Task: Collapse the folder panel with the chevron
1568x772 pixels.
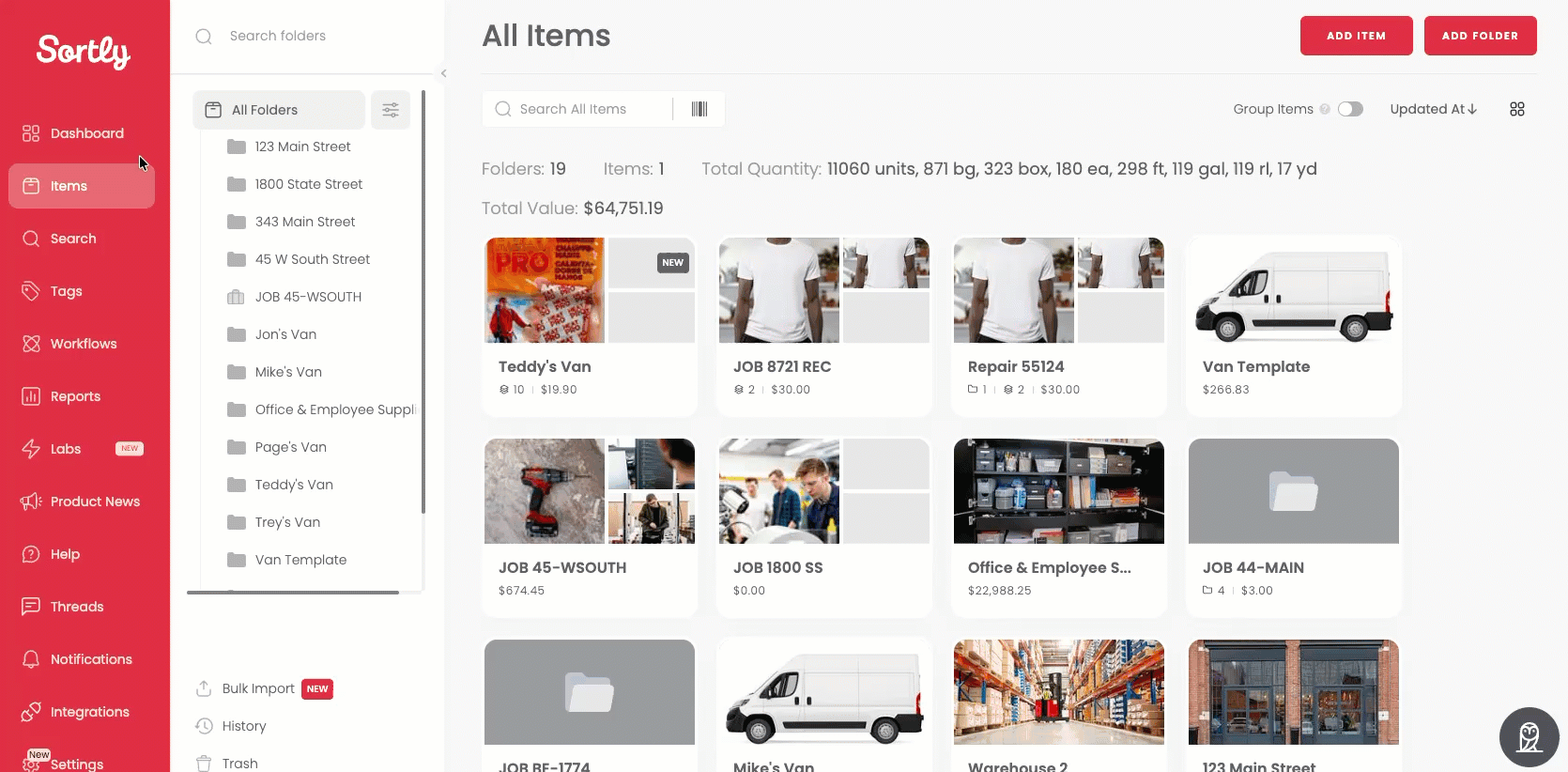Action: tap(444, 73)
